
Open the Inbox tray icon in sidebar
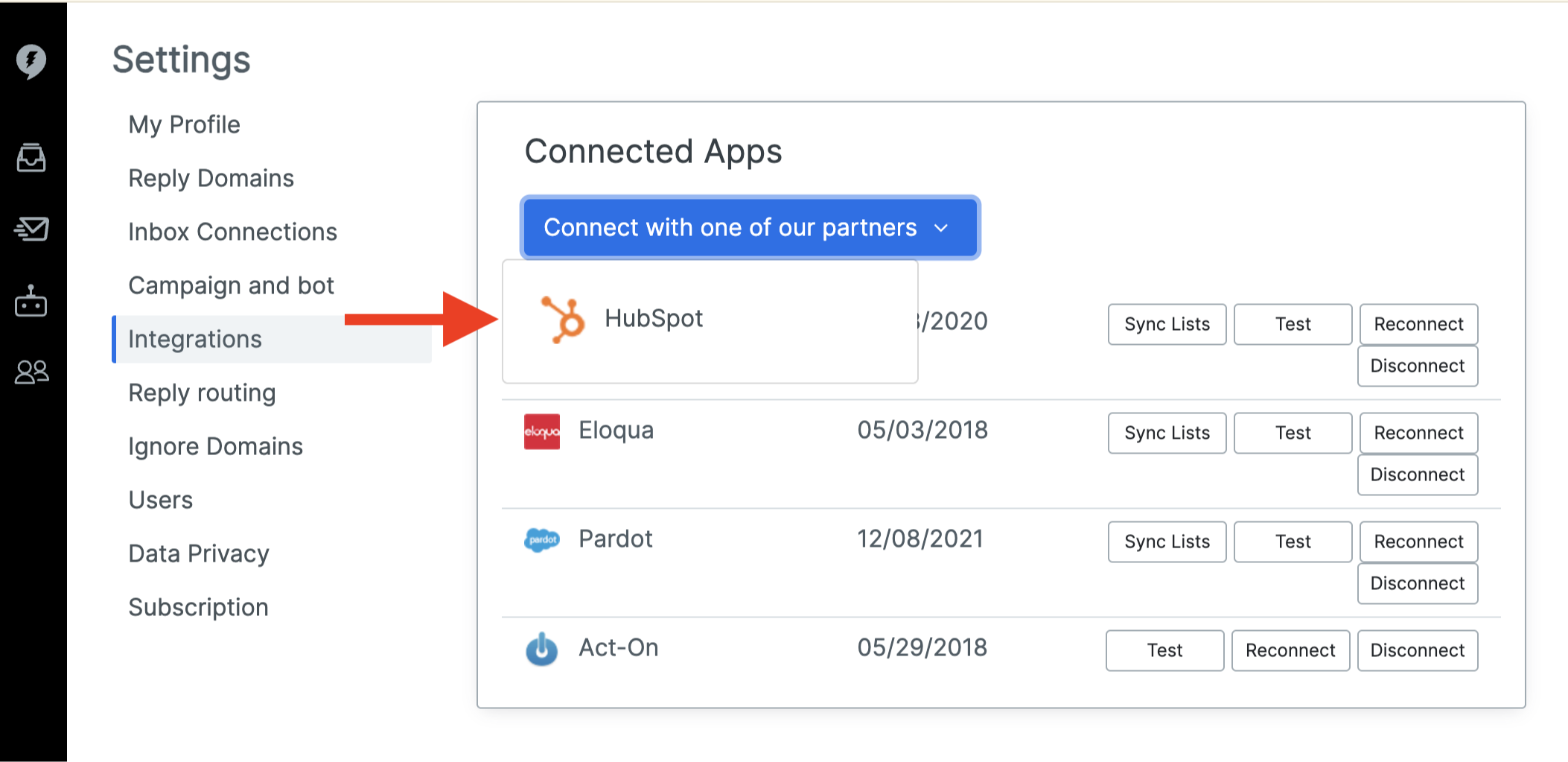click(x=31, y=158)
